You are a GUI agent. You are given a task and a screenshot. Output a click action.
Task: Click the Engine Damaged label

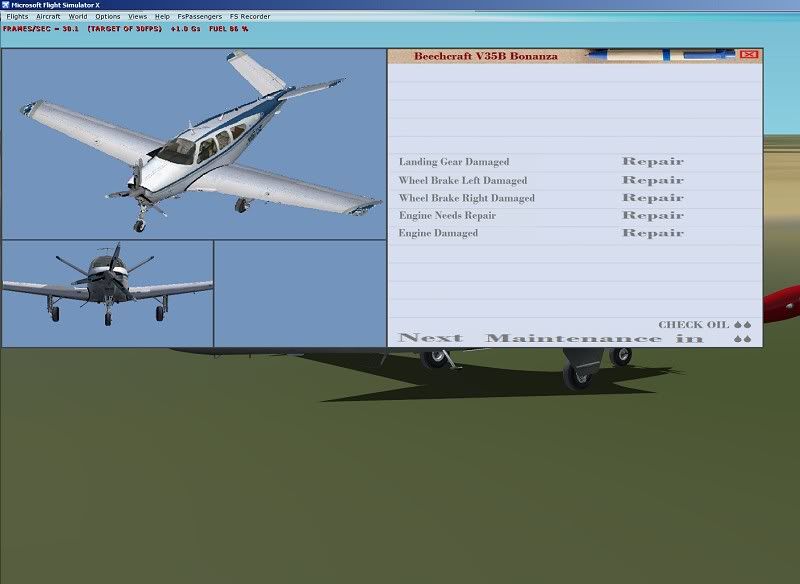[x=438, y=233]
